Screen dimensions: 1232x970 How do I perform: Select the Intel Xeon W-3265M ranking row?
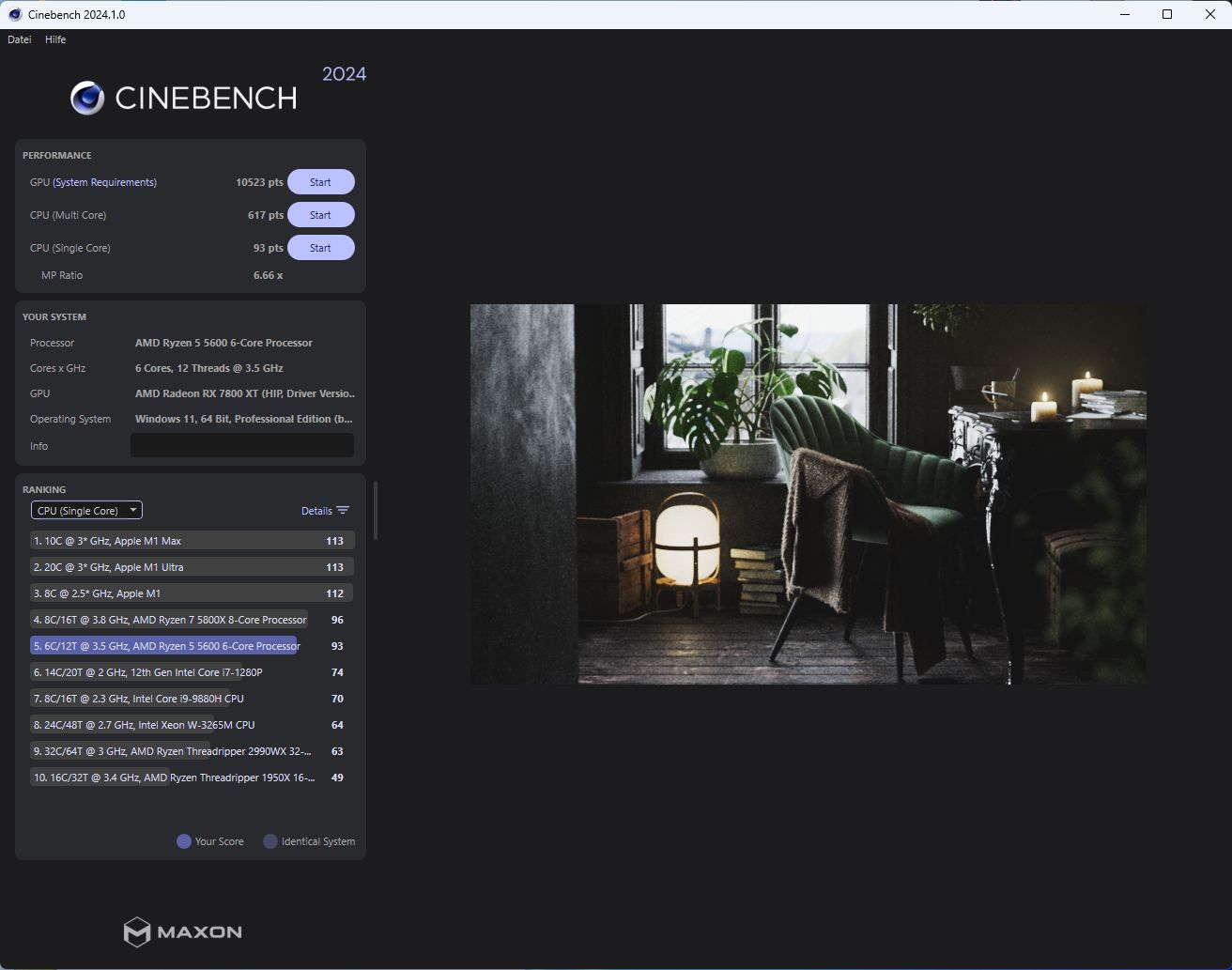pyautogui.click(x=192, y=725)
